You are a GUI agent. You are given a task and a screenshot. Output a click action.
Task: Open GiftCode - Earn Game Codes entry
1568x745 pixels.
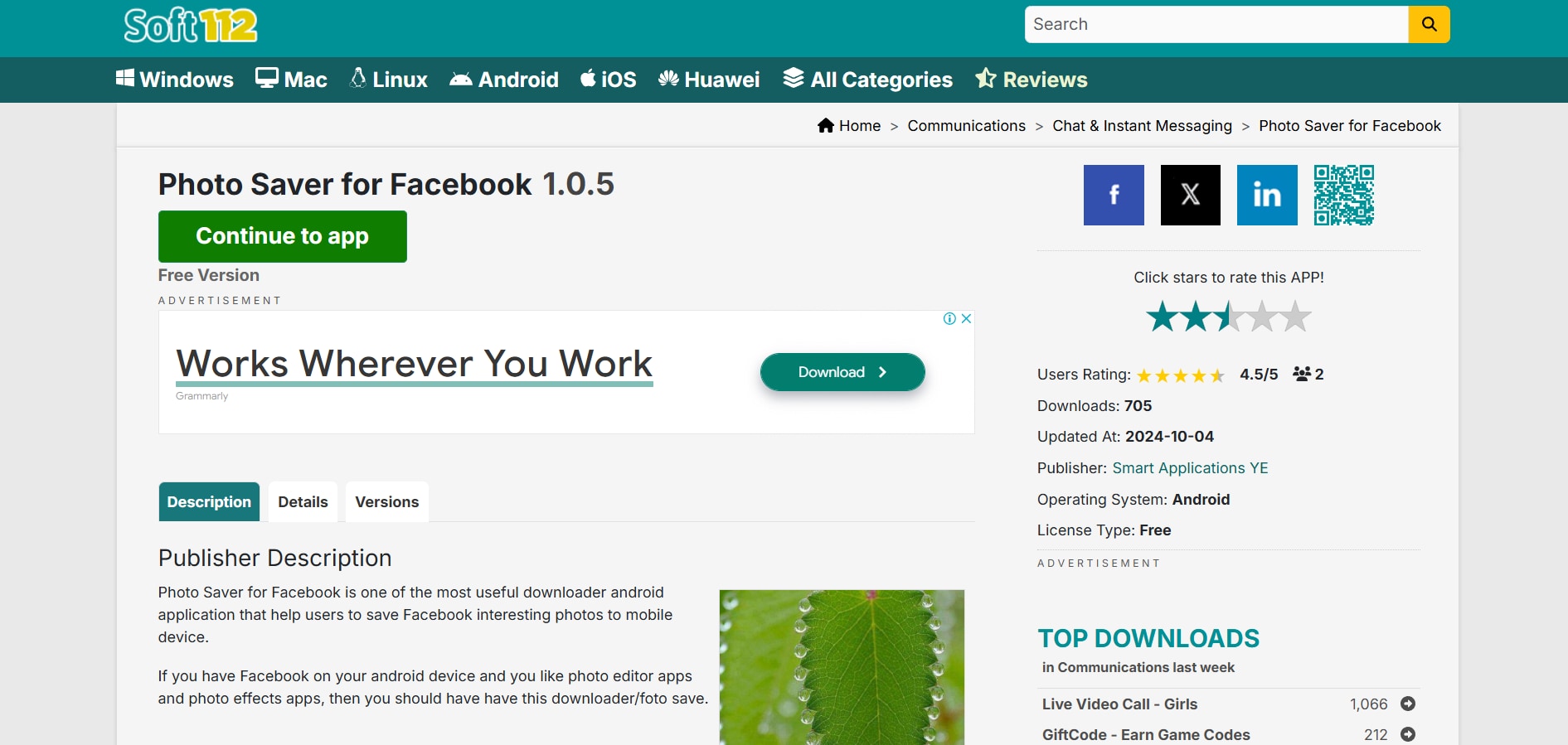(x=1146, y=735)
